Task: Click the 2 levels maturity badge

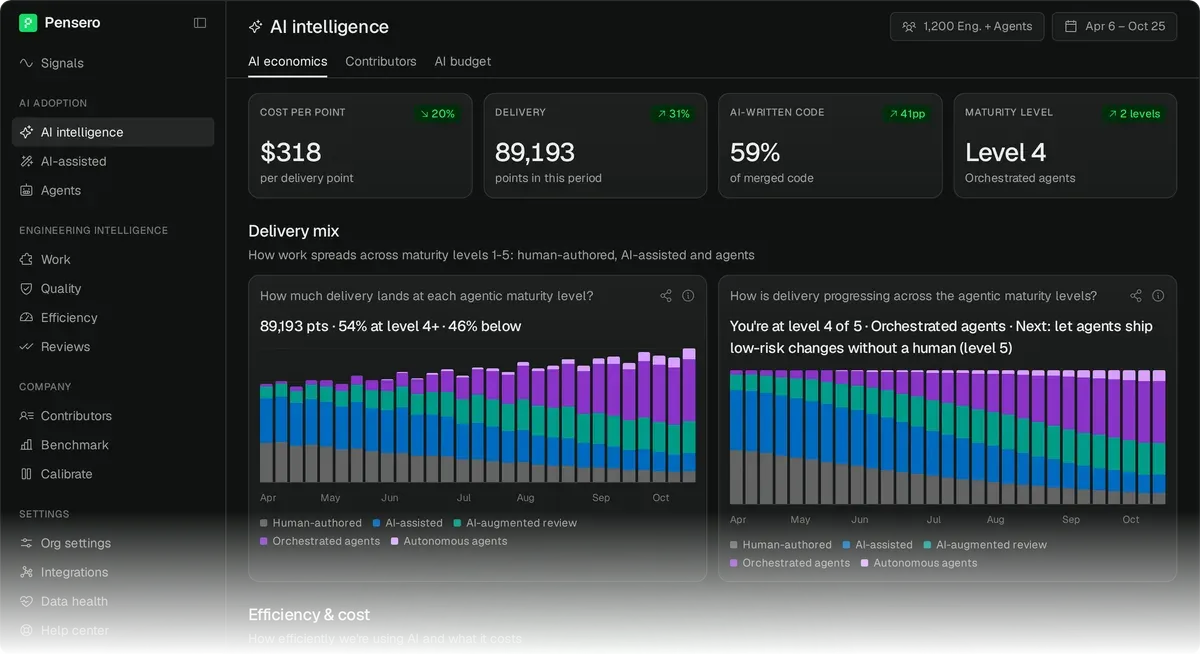Action: tap(1134, 114)
